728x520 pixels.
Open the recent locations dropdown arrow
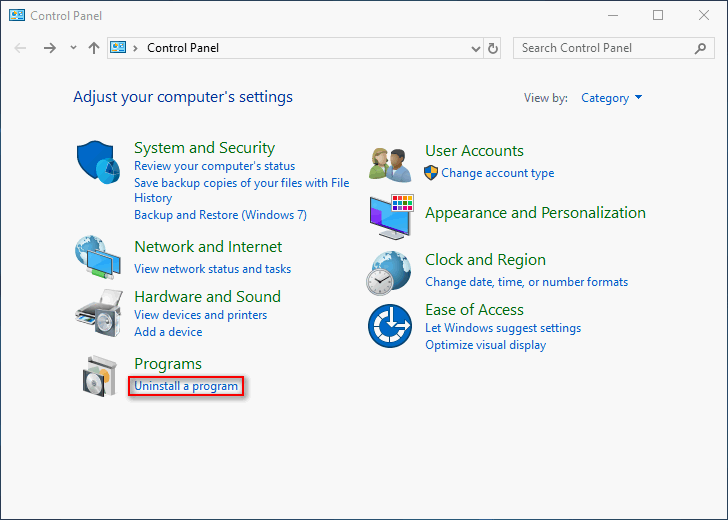[73, 47]
